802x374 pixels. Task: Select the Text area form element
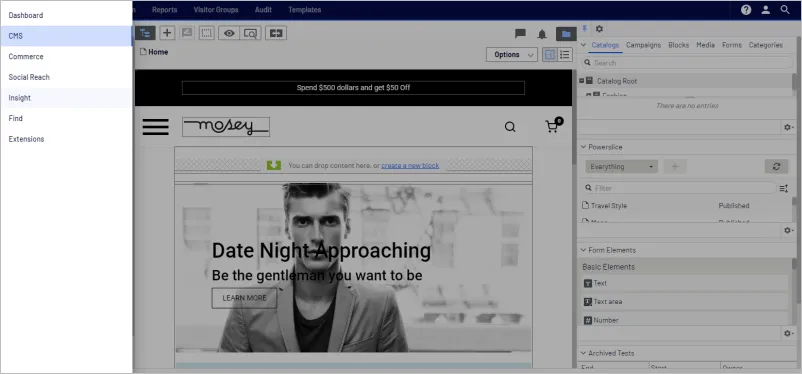coord(685,301)
